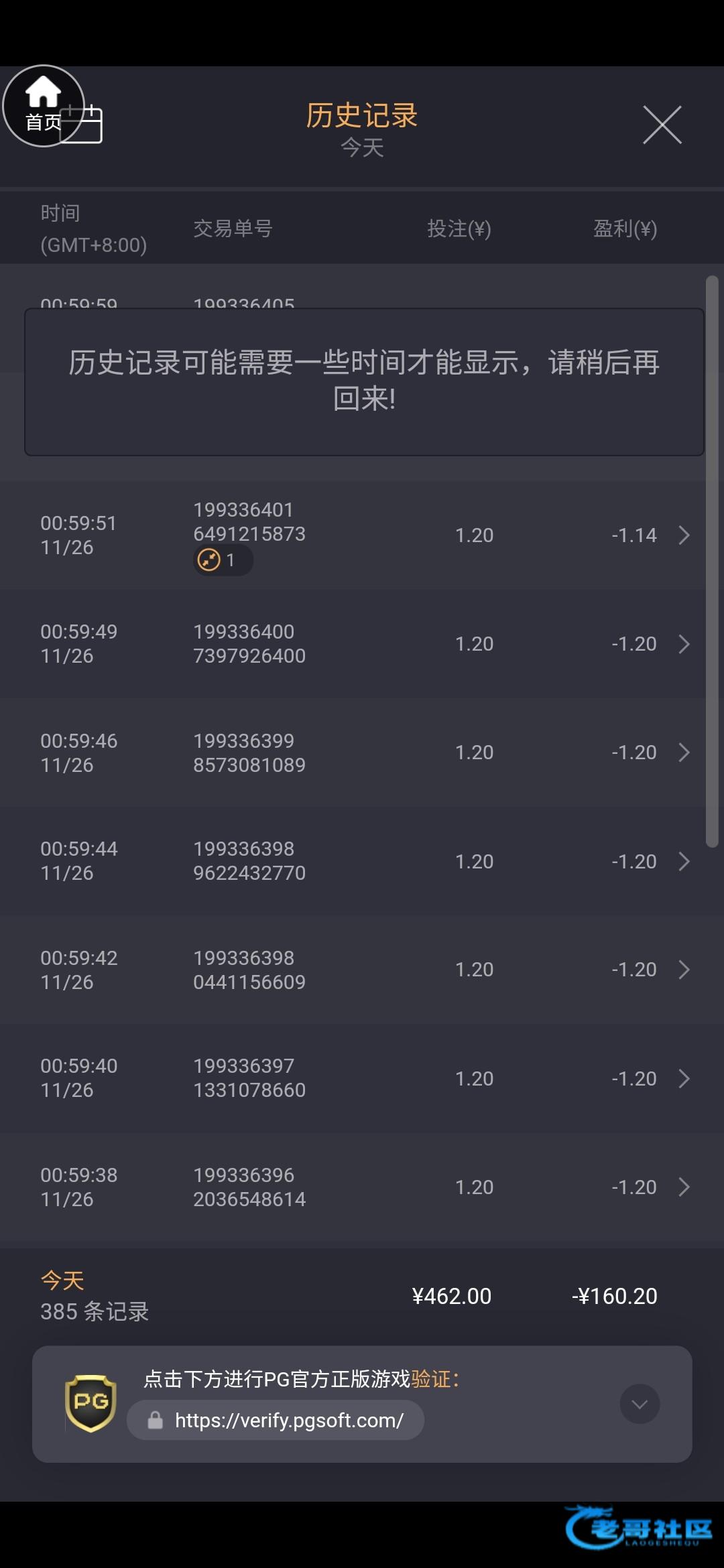Expand details for the 00:59:46 record

pos(684,753)
